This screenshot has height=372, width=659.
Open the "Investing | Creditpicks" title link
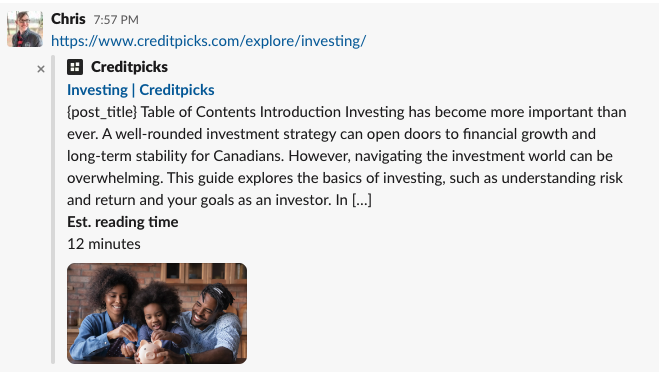(141, 90)
